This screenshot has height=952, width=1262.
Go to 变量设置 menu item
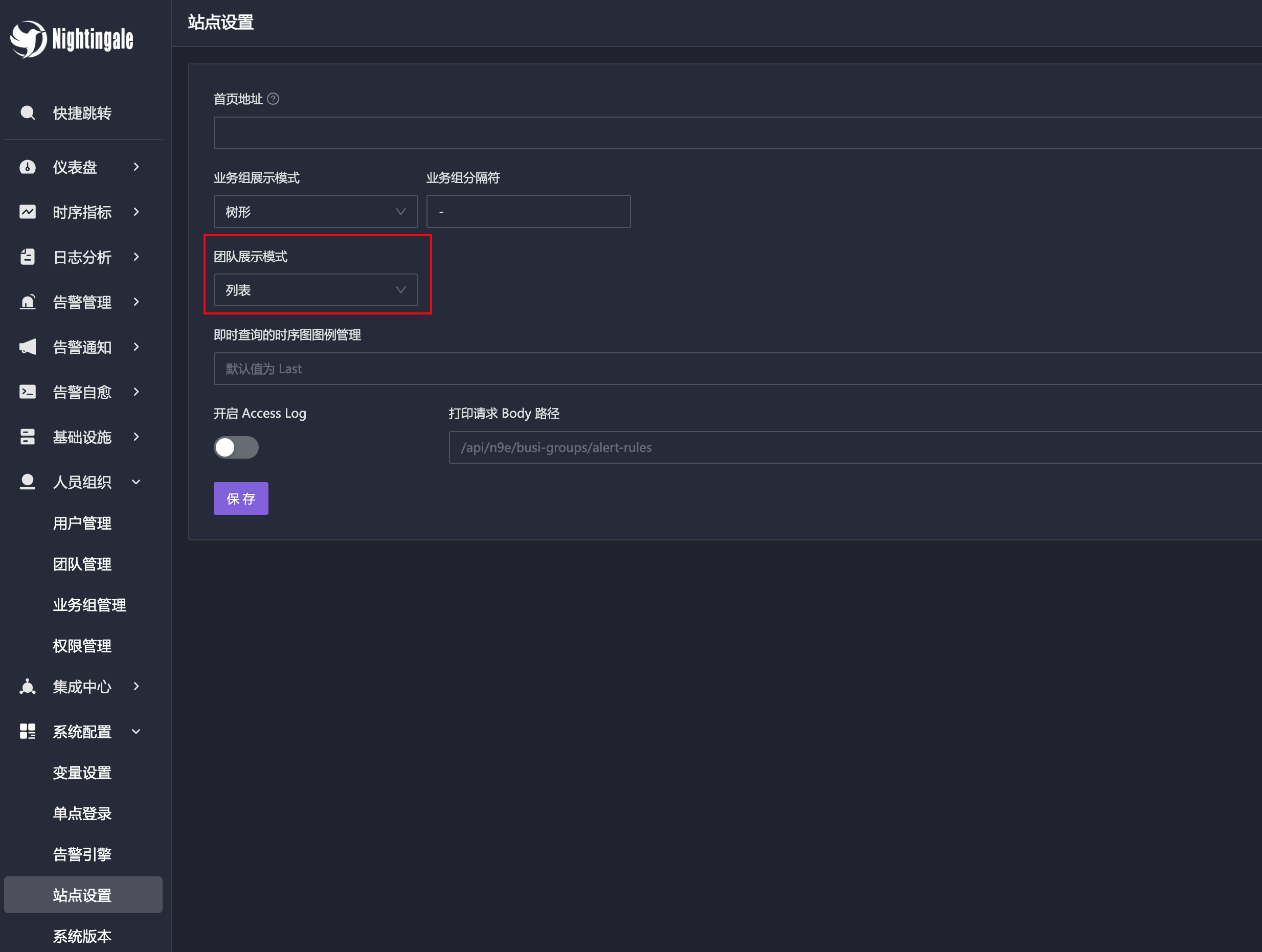click(x=82, y=773)
